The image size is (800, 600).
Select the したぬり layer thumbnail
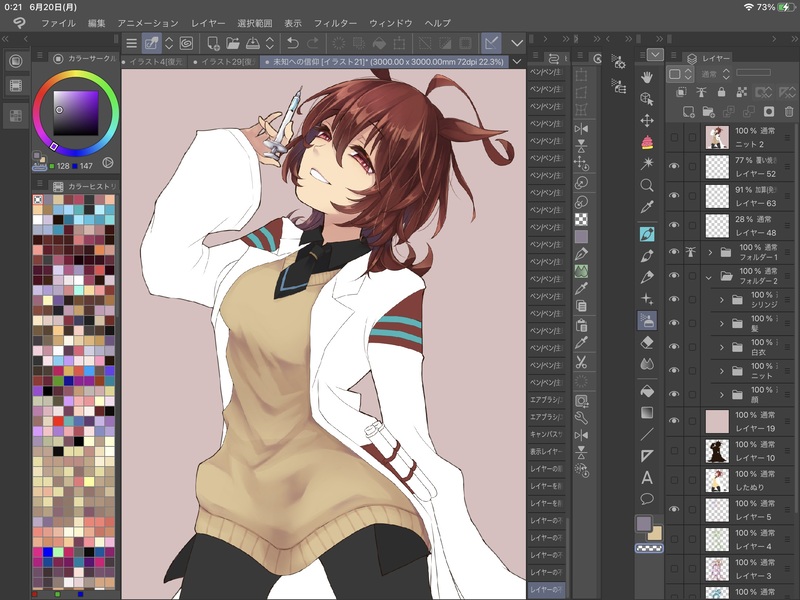[717, 481]
